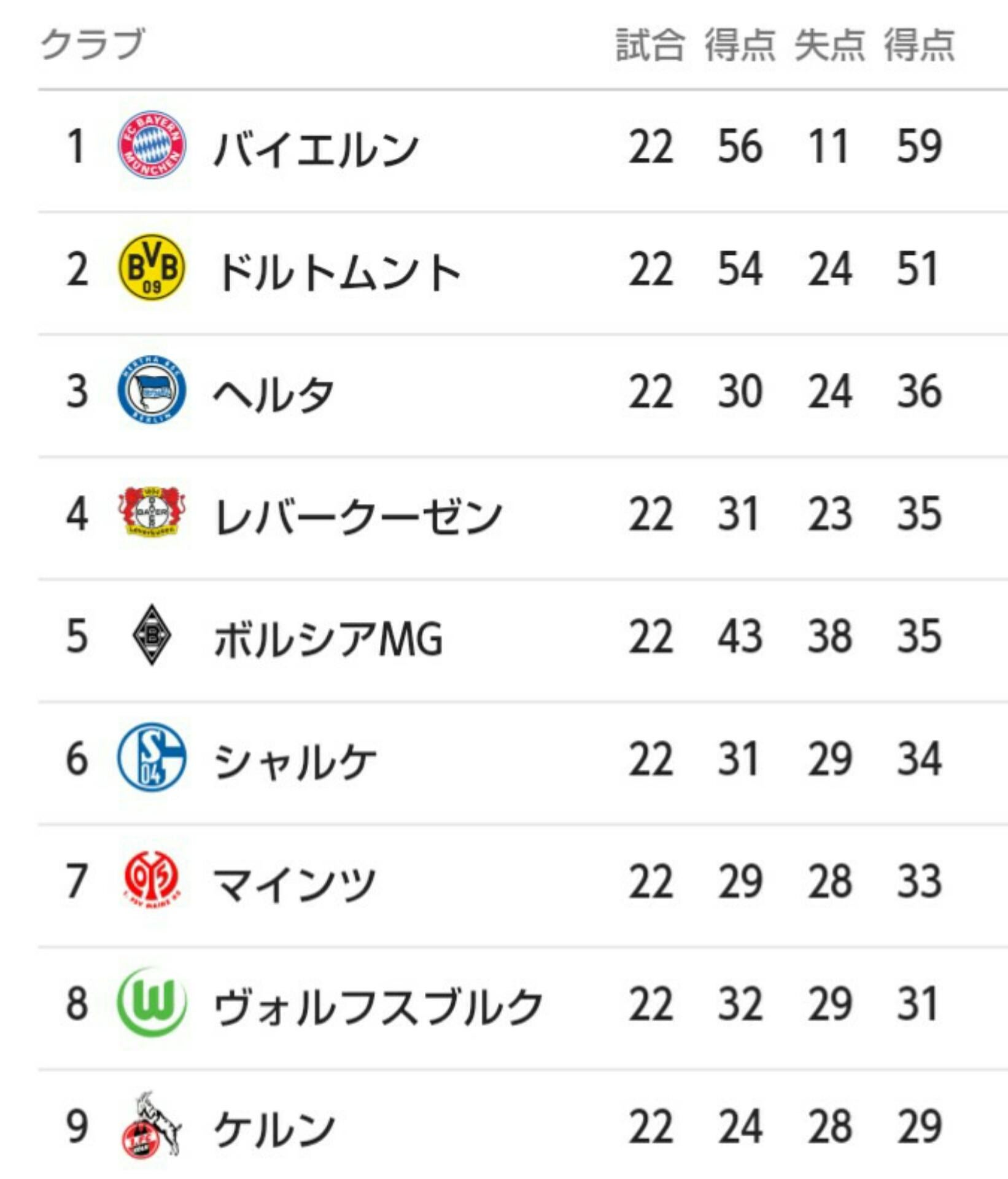
Task: Select the Mainz 05 red crest
Action: click(x=152, y=880)
